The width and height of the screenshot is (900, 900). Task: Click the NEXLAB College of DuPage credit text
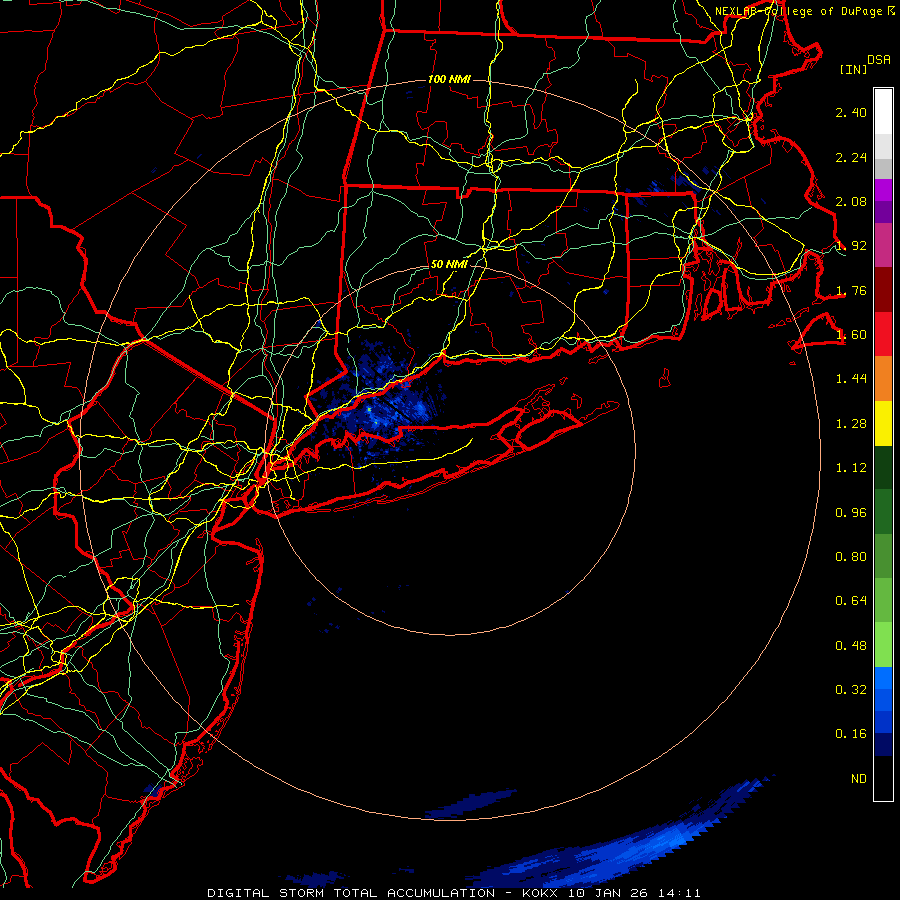point(805,11)
